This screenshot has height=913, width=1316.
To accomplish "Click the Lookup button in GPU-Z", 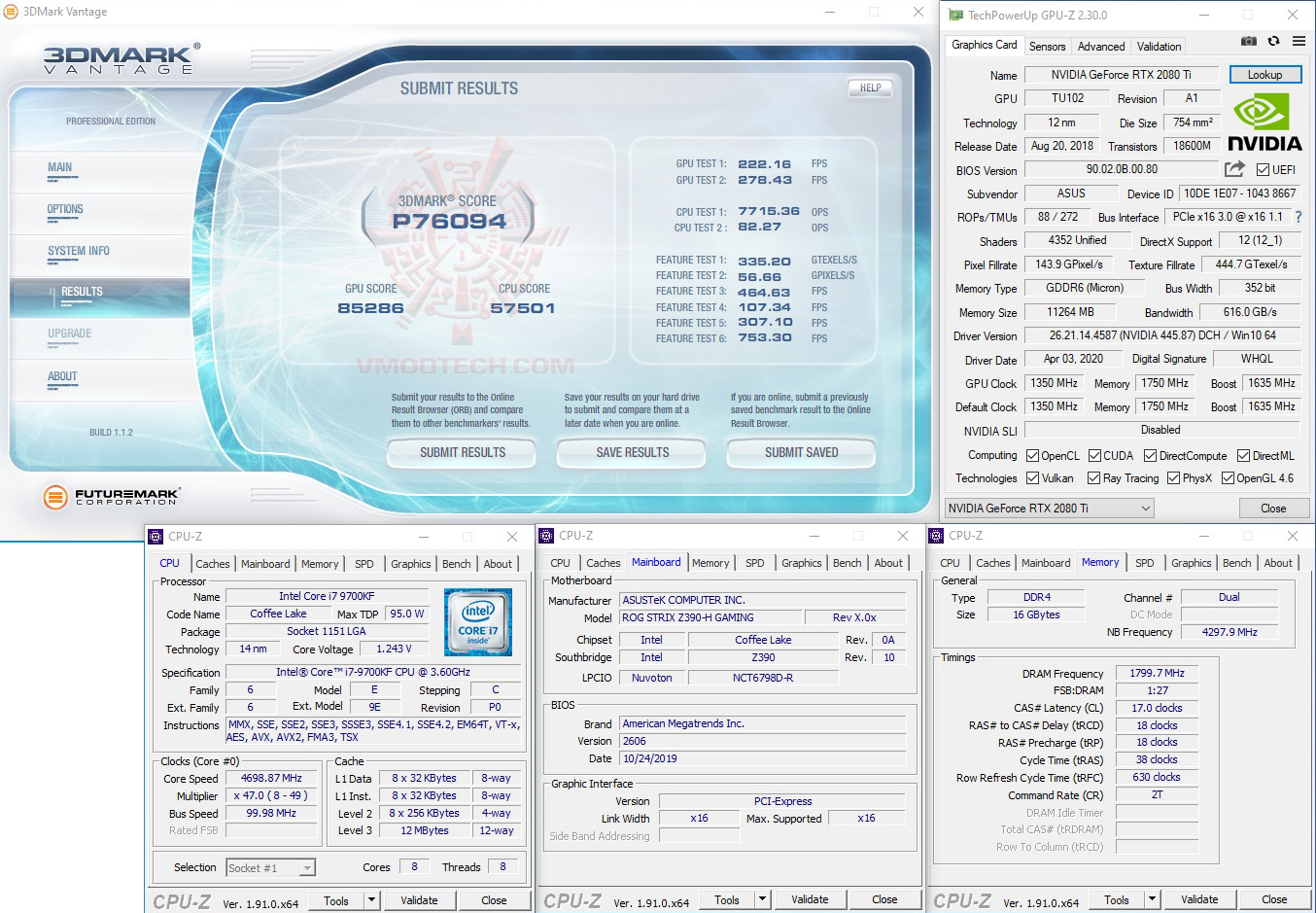I will pos(1265,75).
